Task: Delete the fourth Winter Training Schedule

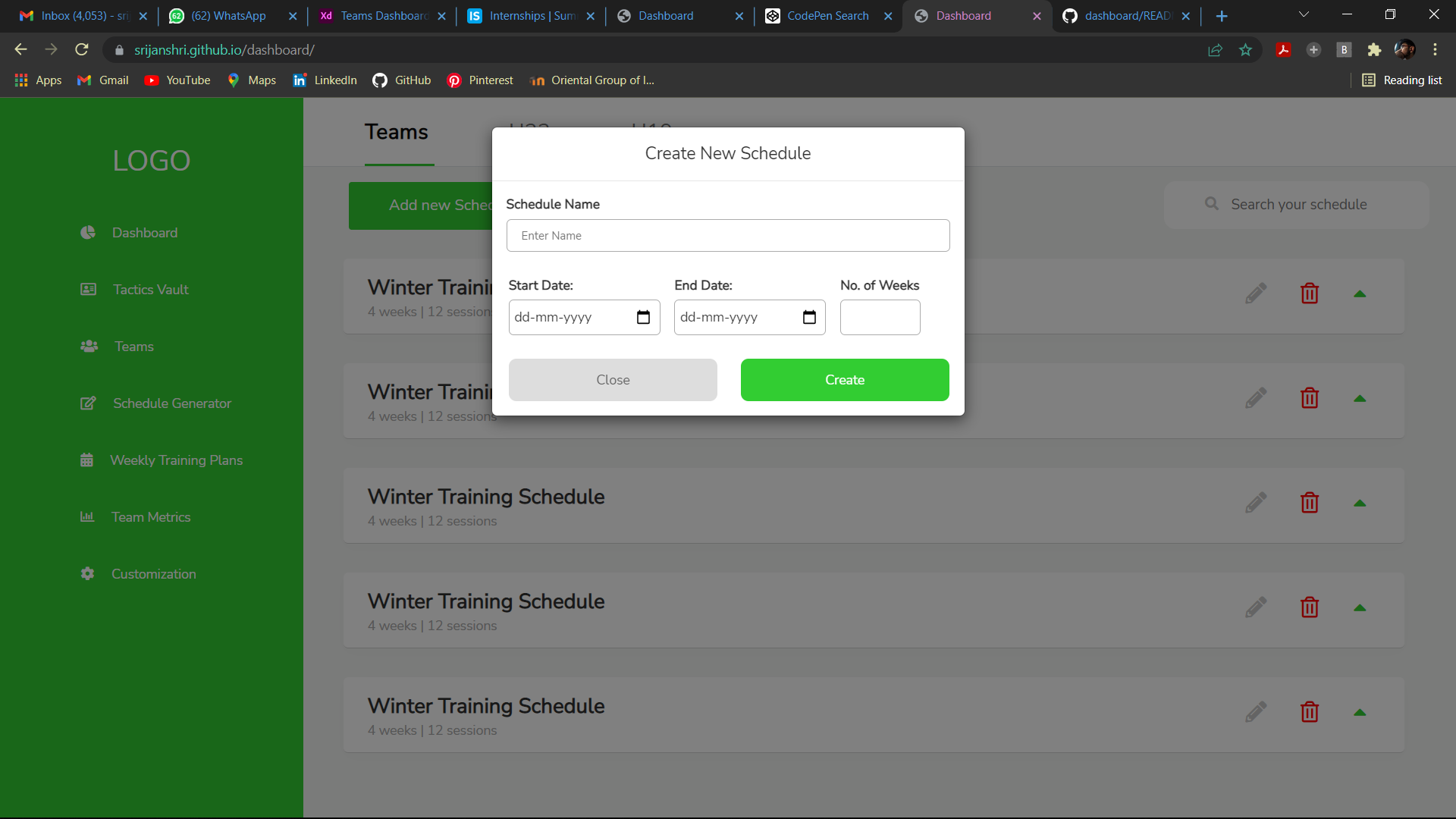Action: 1310,607
